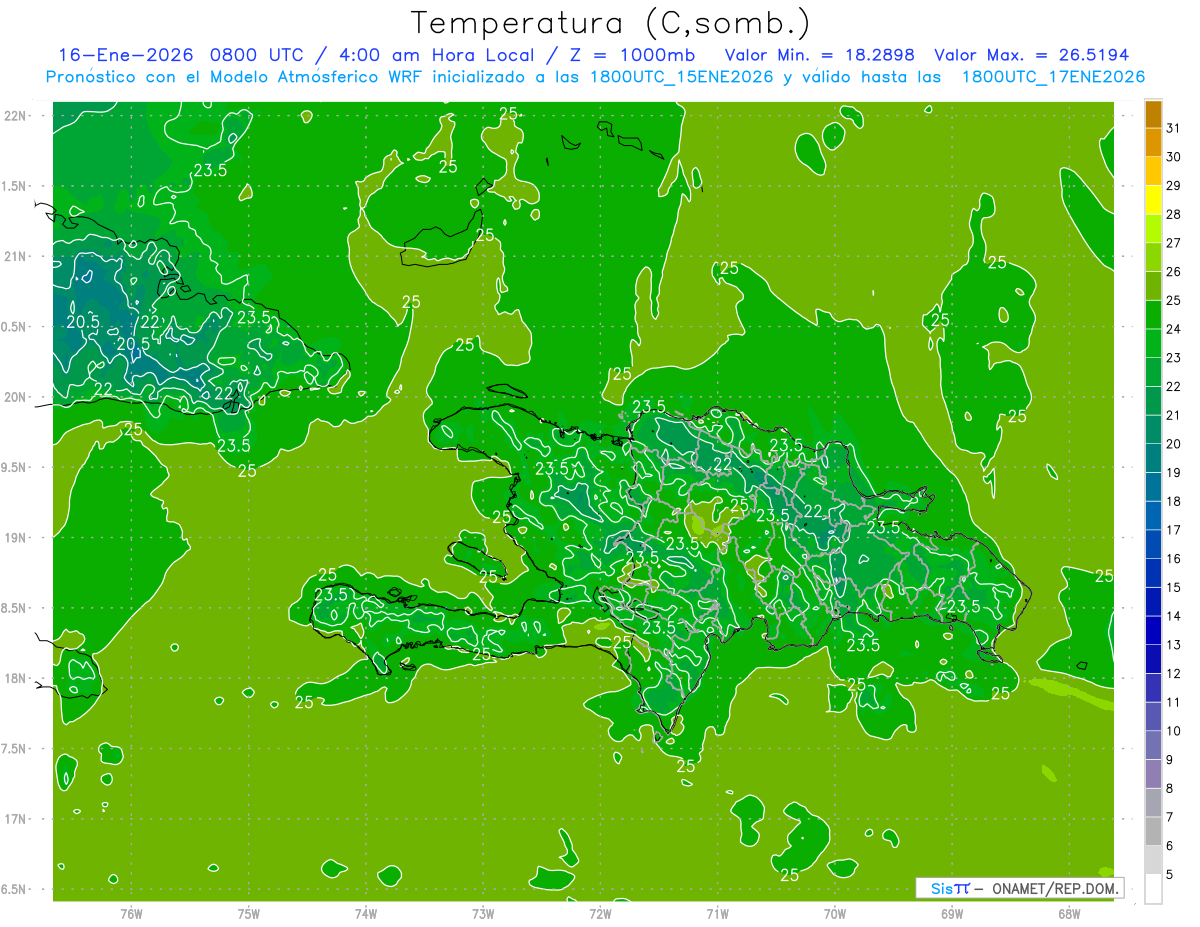The width and height of the screenshot is (1200, 927).
Task: Click the Sisπ logo in the credit box
Action: [949, 888]
